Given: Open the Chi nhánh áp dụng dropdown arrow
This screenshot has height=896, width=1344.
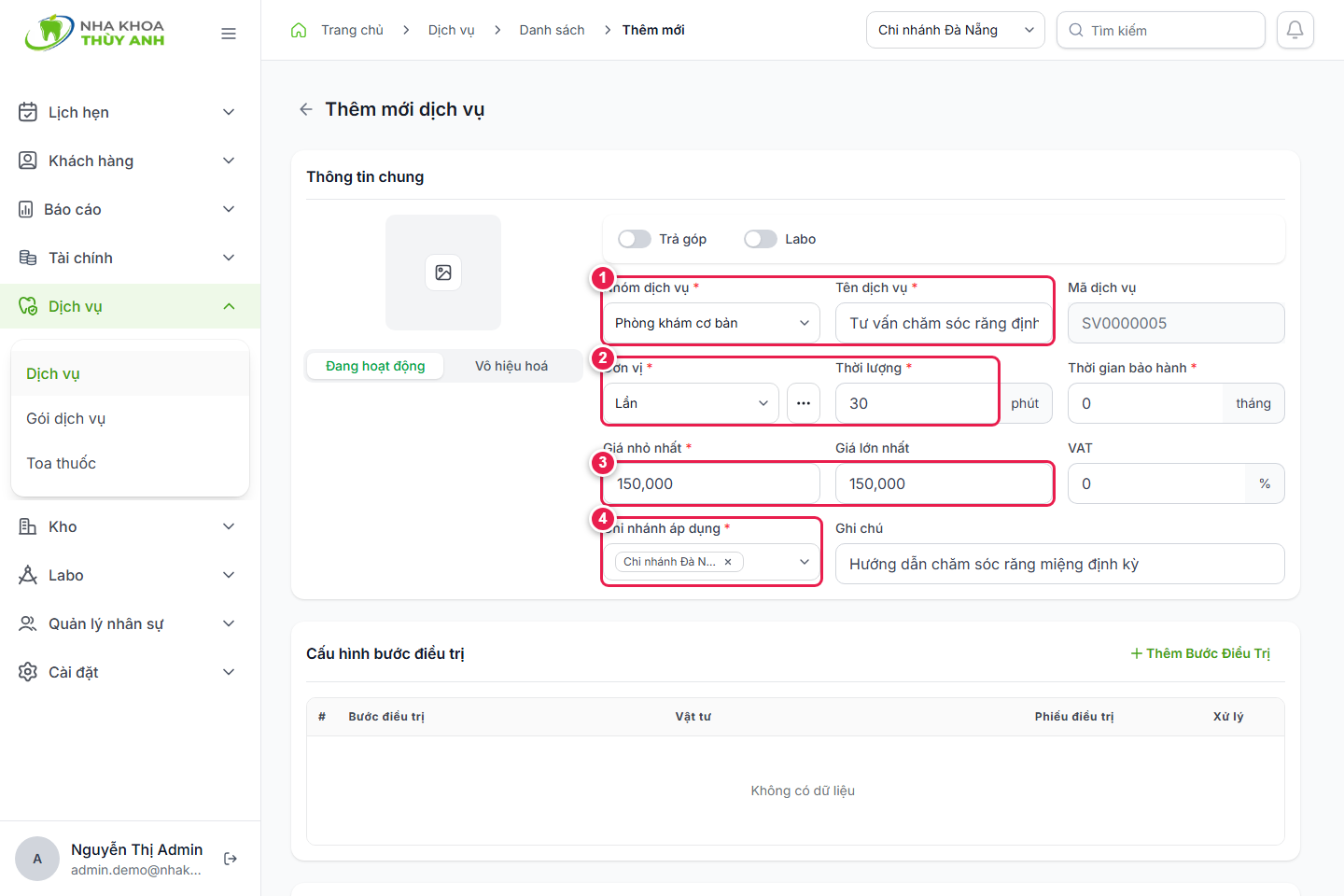Looking at the screenshot, I should tap(805, 562).
